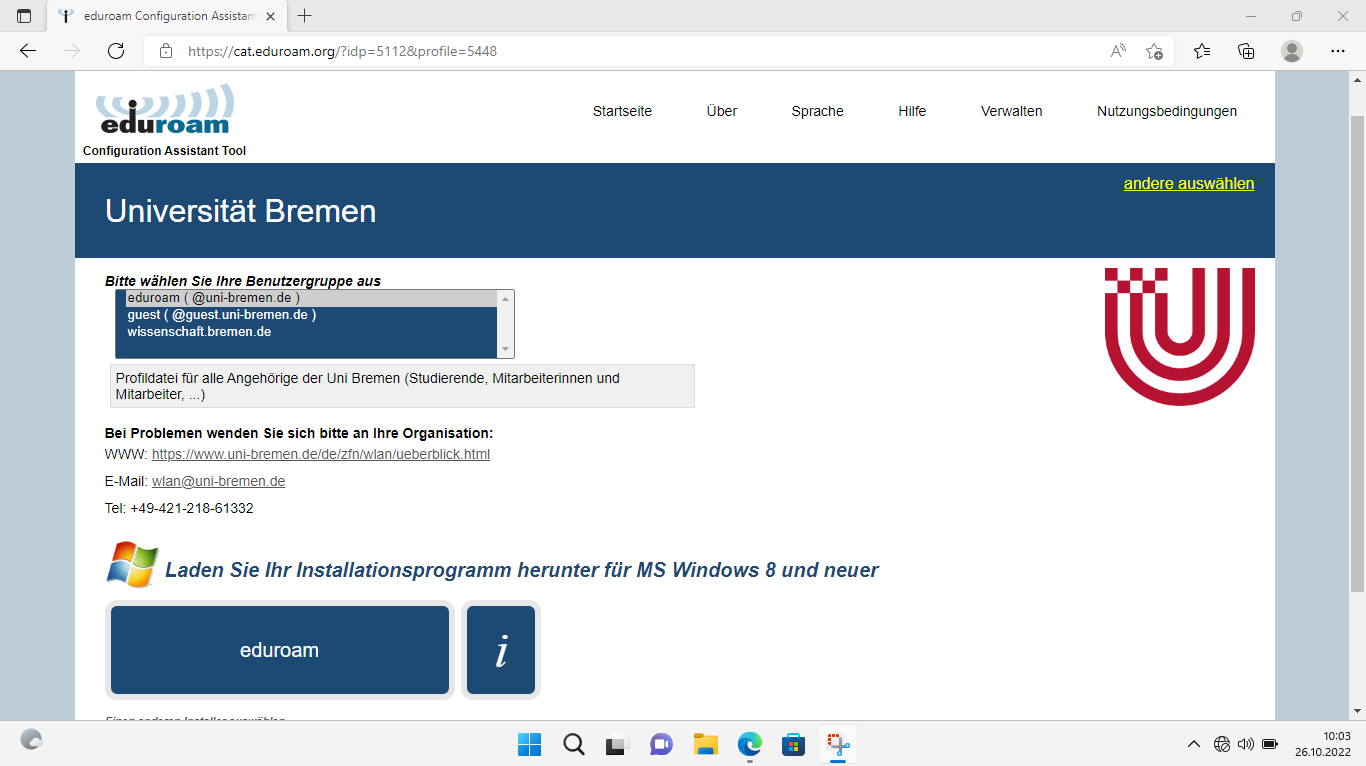Select wissenschaft.bremen.de in the user group list
The height and width of the screenshot is (766, 1366).
click(199, 332)
